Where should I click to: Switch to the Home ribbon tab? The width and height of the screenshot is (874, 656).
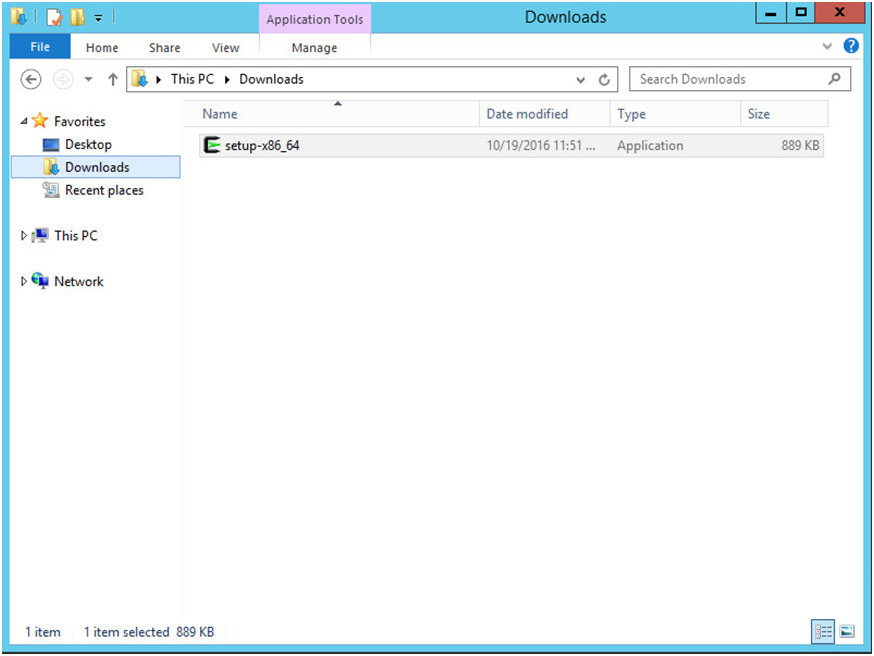(x=102, y=48)
